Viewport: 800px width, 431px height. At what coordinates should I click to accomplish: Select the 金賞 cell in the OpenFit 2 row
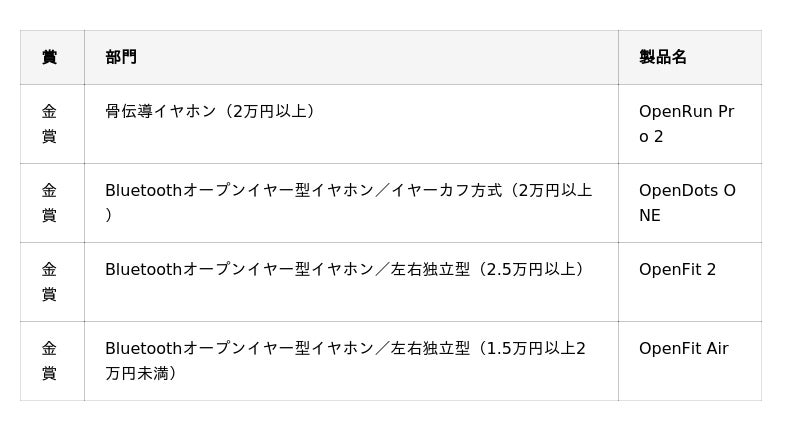click(x=49, y=282)
